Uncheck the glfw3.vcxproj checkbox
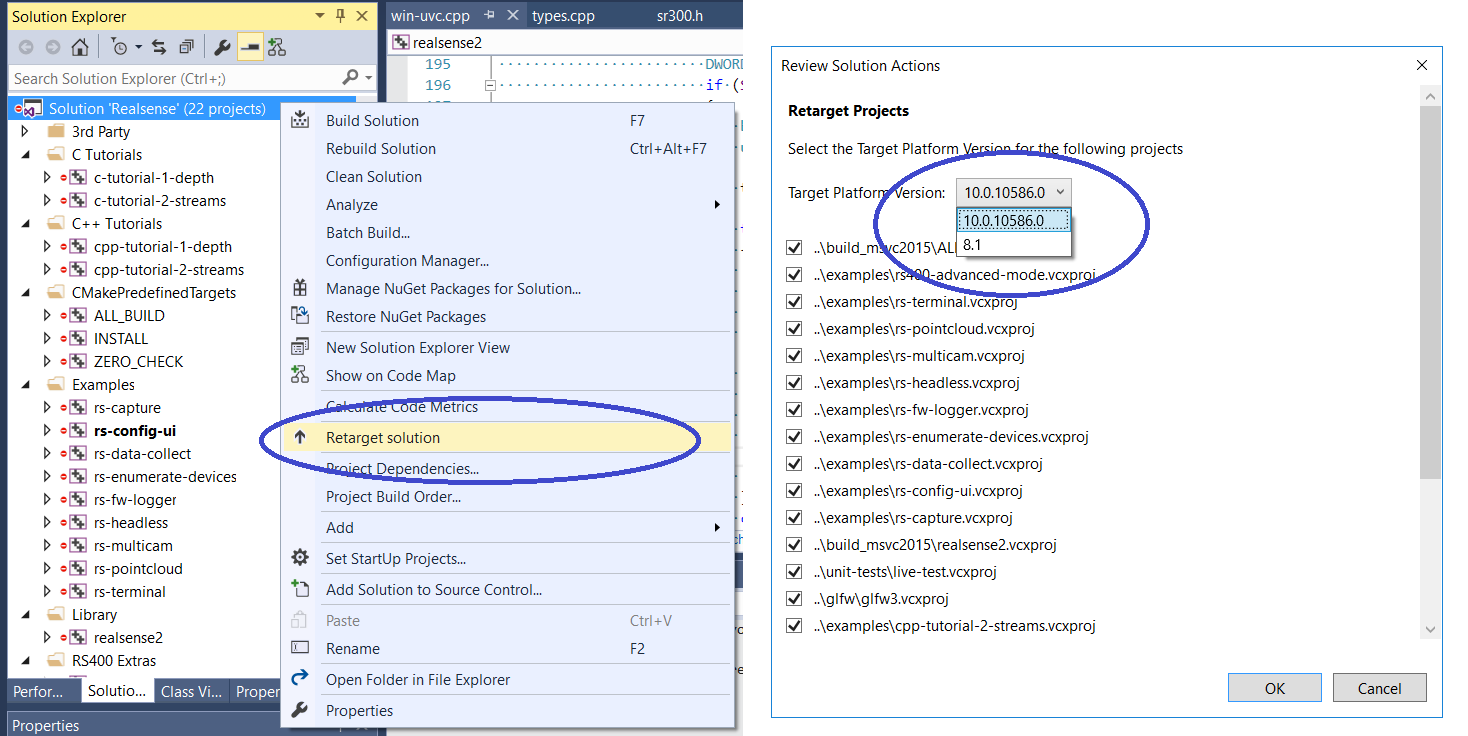Viewport: 1468px width, 736px height. (795, 599)
